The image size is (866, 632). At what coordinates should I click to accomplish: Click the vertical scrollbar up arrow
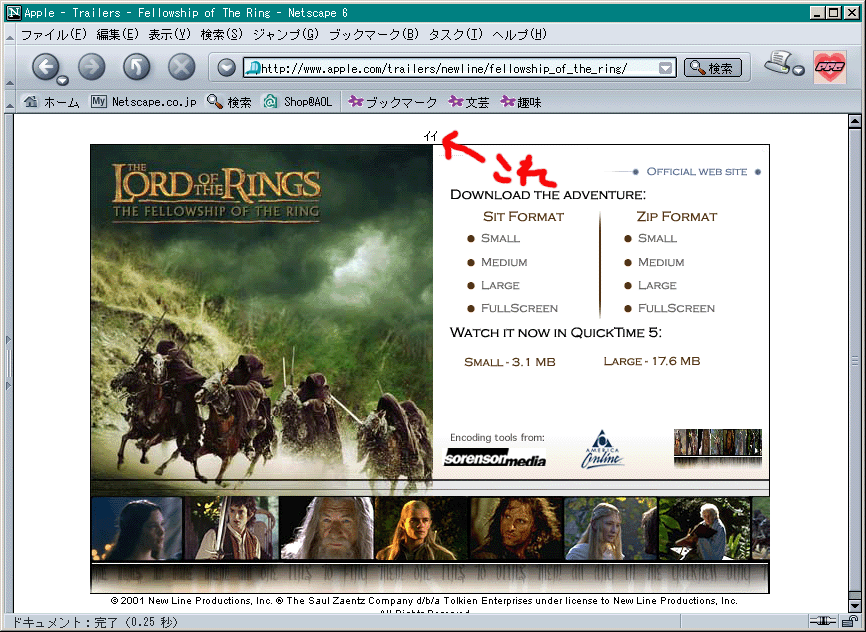tap(854, 121)
